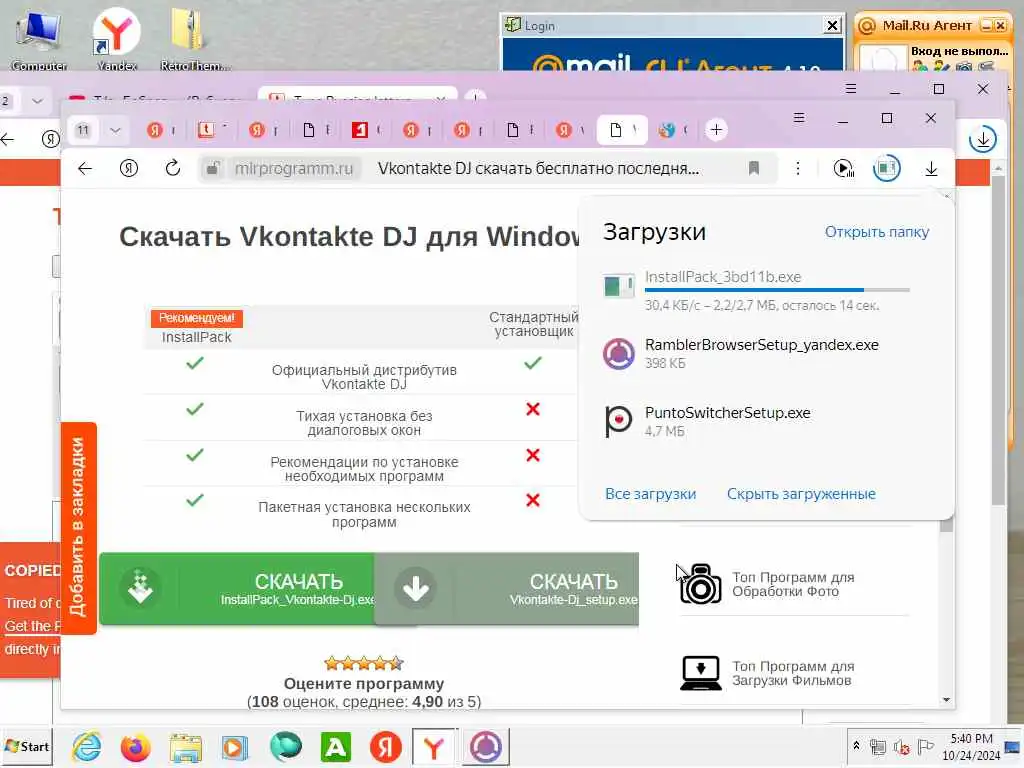Image resolution: width=1024 pixels, height=768 pixels.
Task: Click Открыть папку link in downloads panel
Action: click(876, 232)
